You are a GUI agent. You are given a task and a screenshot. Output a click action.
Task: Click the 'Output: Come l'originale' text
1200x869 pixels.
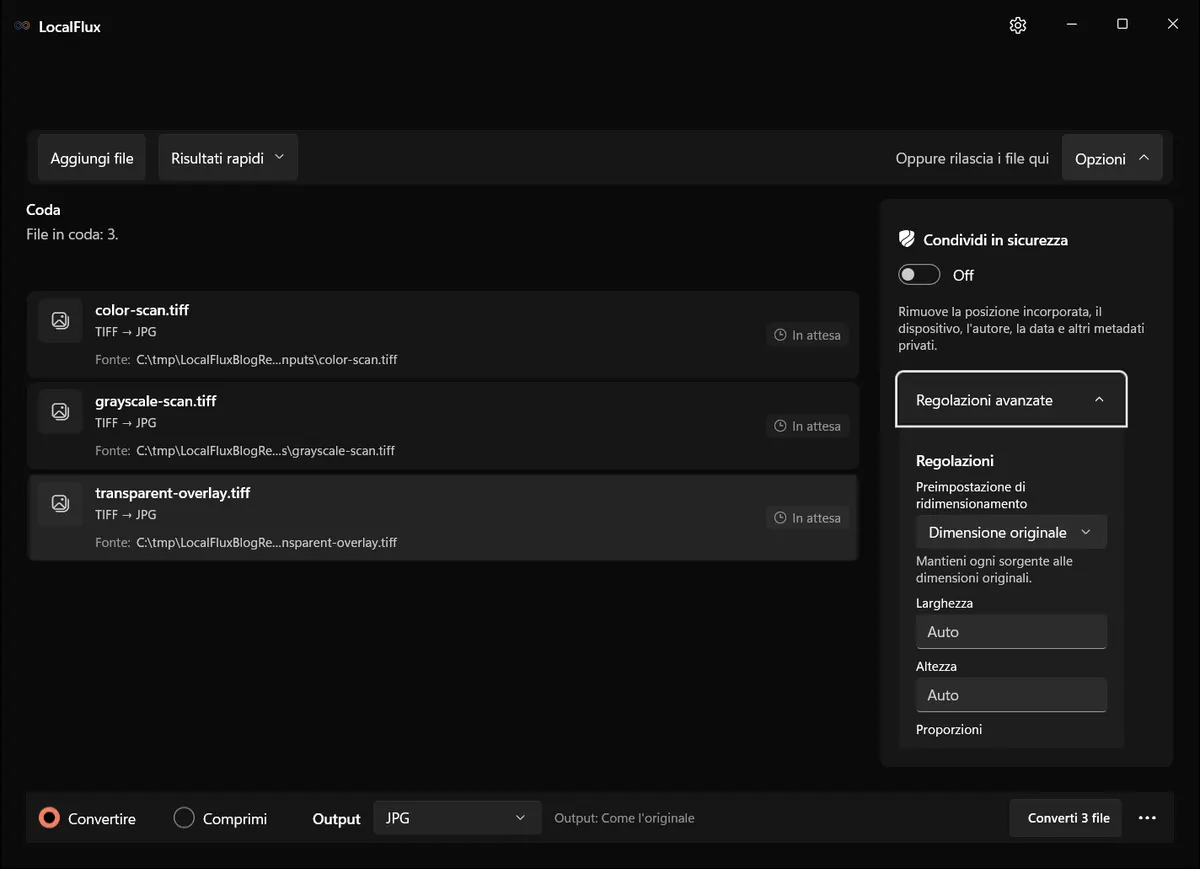click(624, 818)
